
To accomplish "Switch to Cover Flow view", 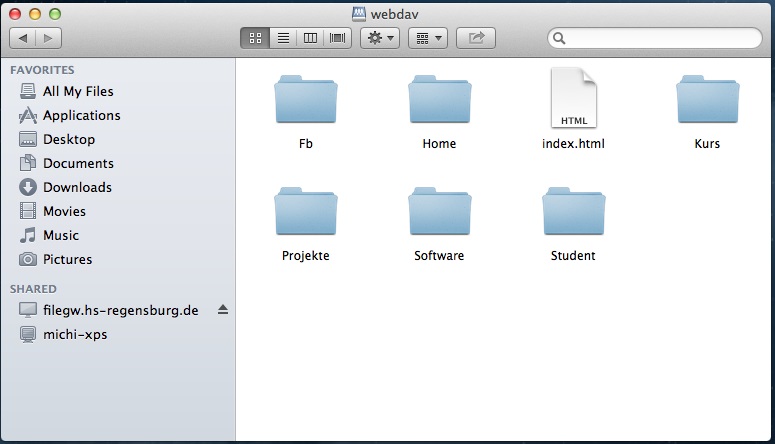I will 338,38.
